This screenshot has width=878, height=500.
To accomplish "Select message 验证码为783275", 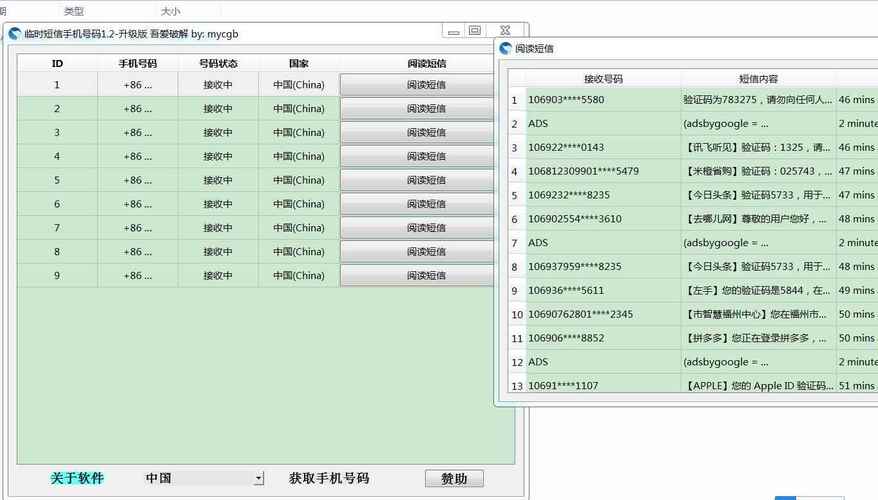I will click(x=758, y=100).
